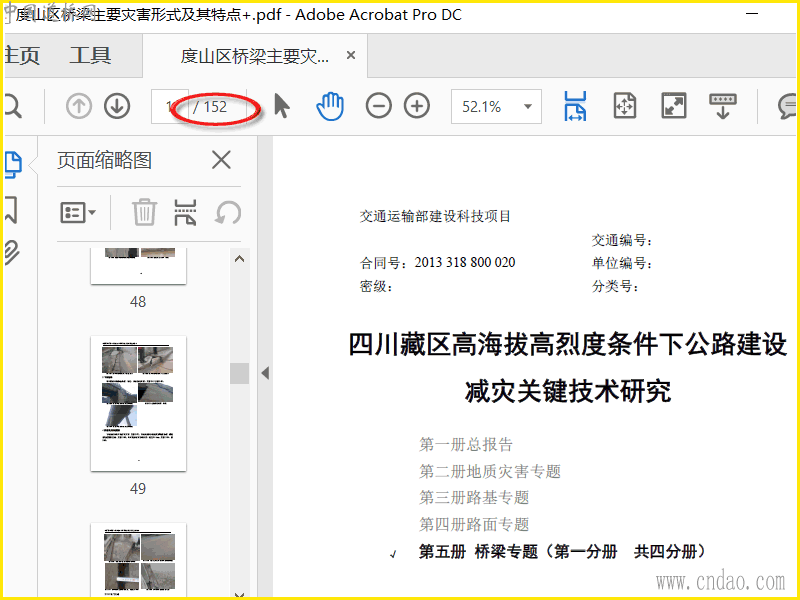The image size is (800, 600).
Task: Click the contract number 2013 318 800 020
Action: point(465,262)
